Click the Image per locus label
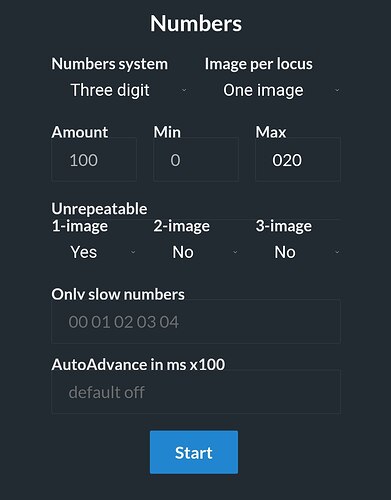The image size is (391, 500). pyautogui.click(x=259, y=64)
